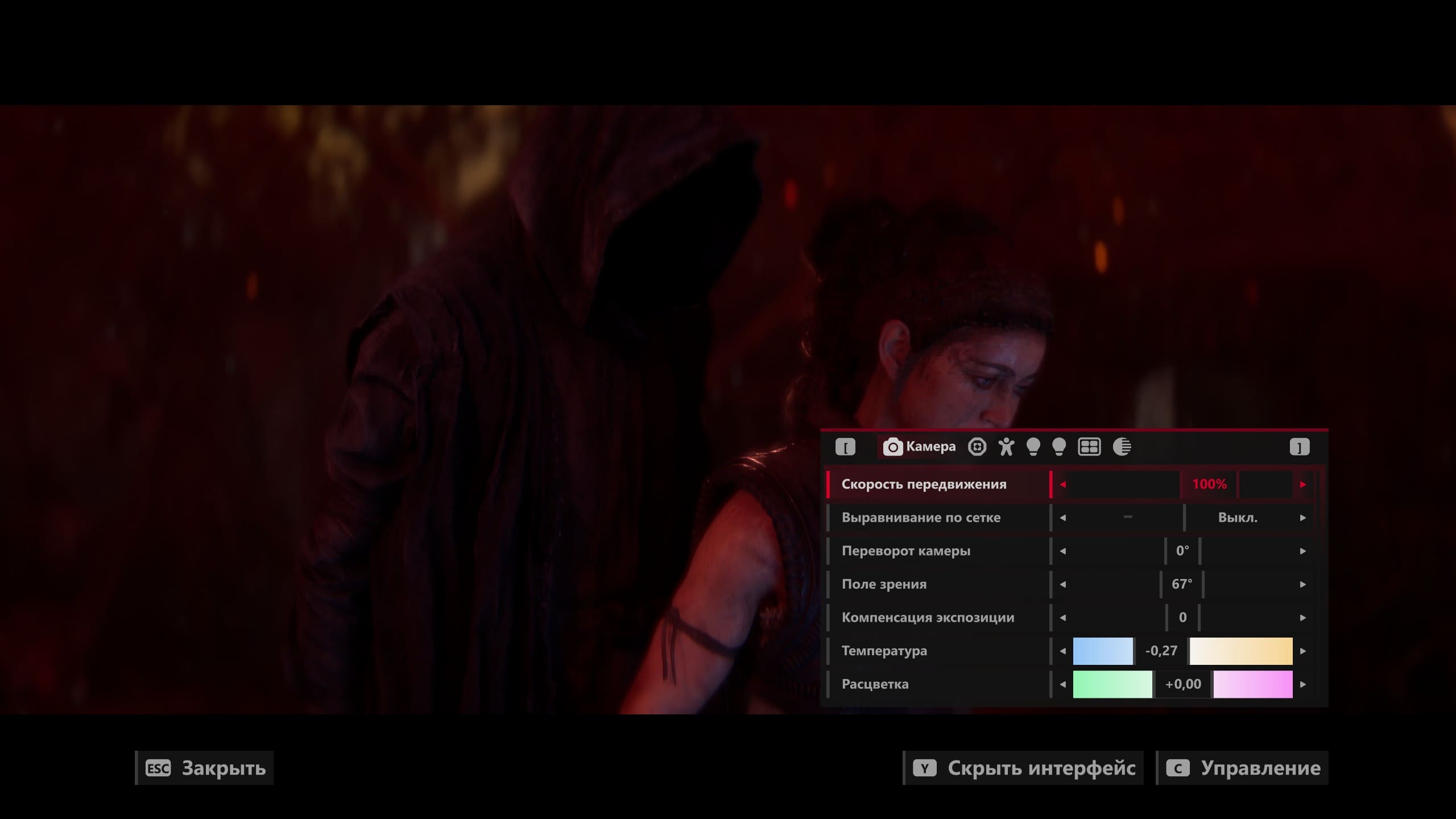Click the blue cool side of Температура slider

coord(1103,651)
